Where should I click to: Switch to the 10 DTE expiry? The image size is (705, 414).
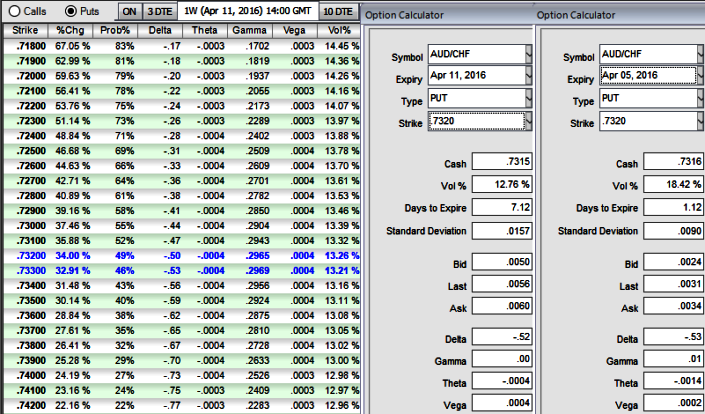pos(338,11)
